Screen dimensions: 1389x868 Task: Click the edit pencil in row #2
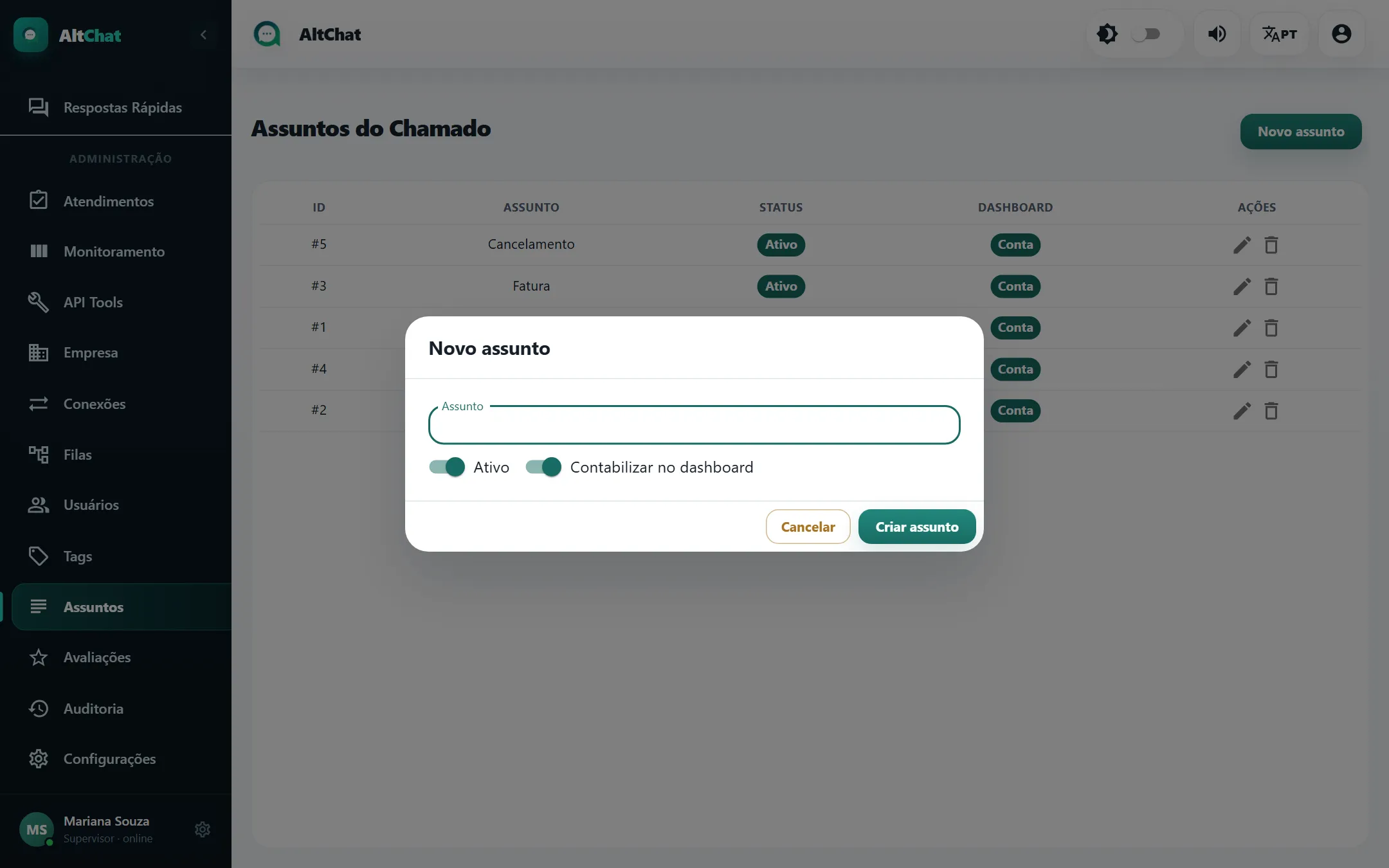(x=1242, y=411)
